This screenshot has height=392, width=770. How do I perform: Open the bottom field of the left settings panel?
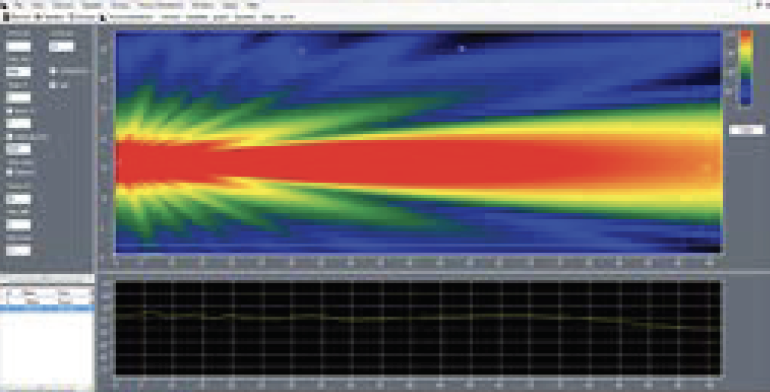tap(18, 251)
